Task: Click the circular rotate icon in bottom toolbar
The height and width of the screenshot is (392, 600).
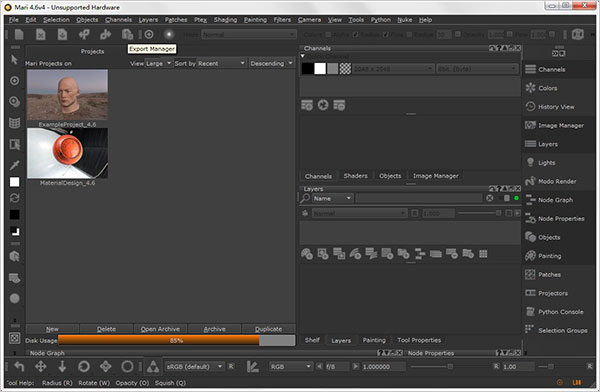Action: pos(84,367)
